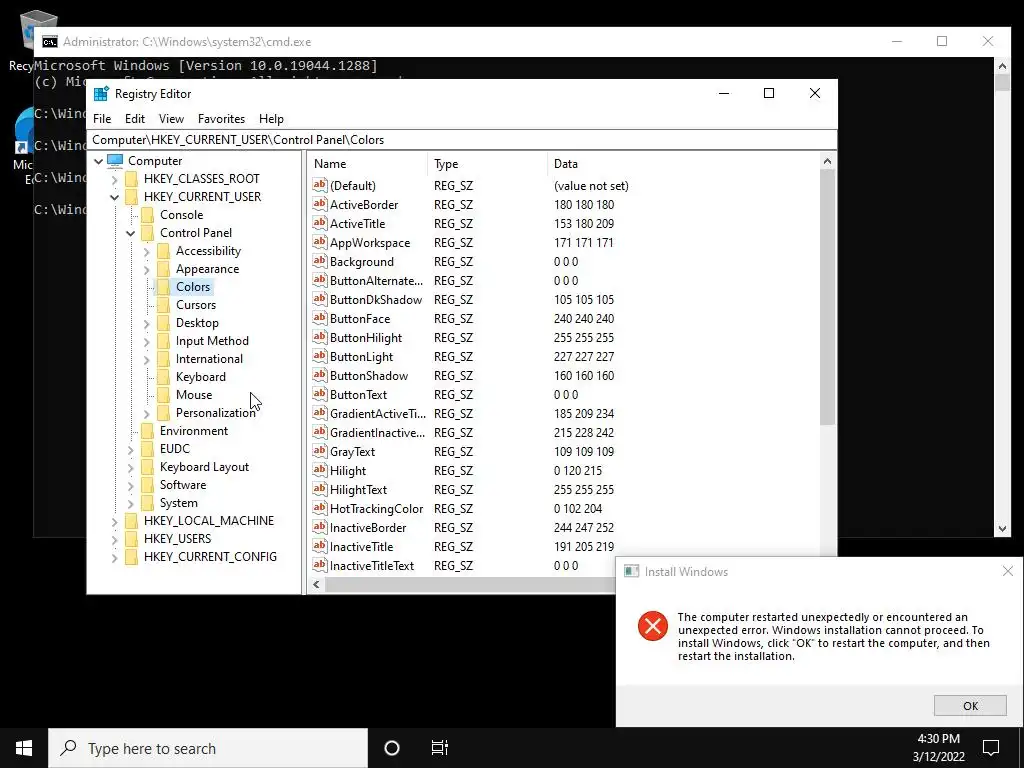The width and height of the screenshot is (1024, 768).
Task: Click the registry path address bar
Action: click(462, 140)
